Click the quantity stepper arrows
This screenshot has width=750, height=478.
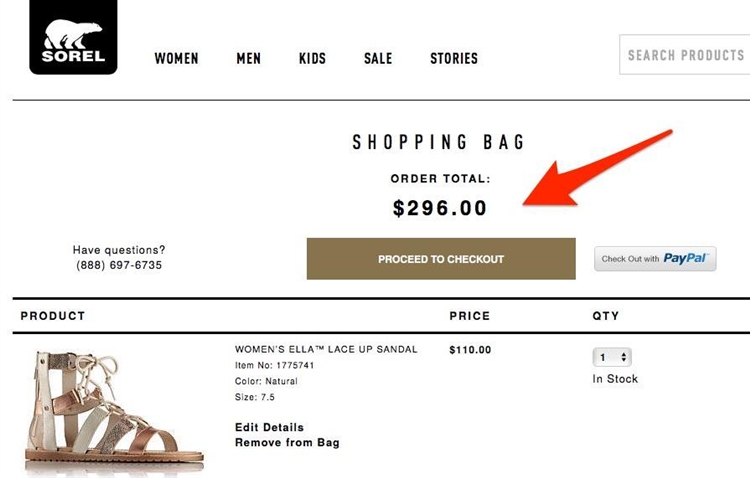click(x=624, y=357)
